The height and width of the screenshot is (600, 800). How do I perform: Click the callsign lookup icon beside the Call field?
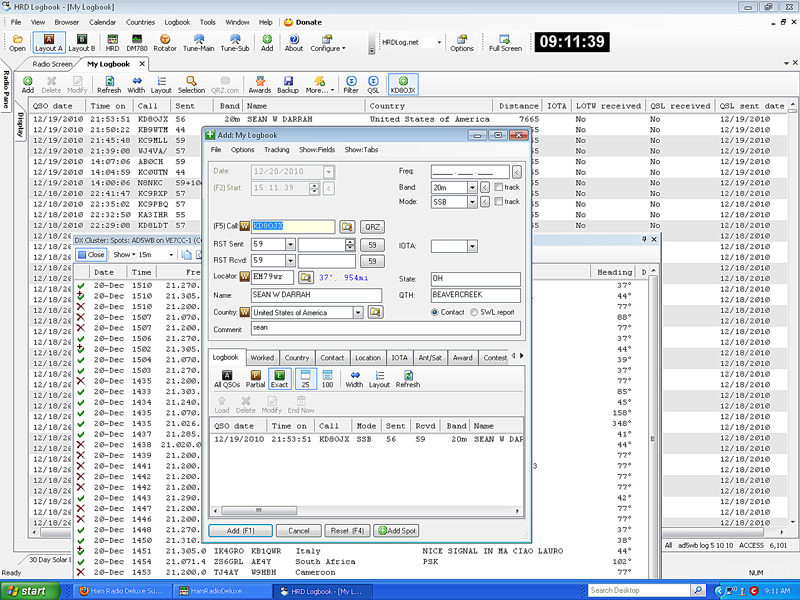347,227
